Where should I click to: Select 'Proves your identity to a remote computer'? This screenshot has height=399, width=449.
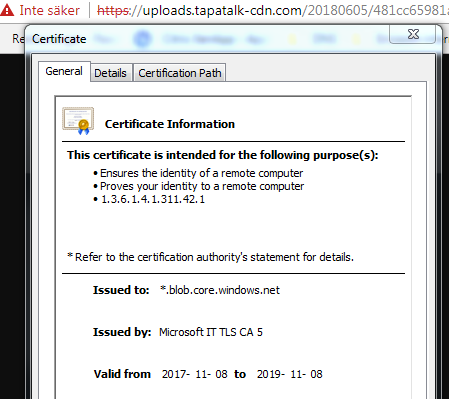pos(202,186)
